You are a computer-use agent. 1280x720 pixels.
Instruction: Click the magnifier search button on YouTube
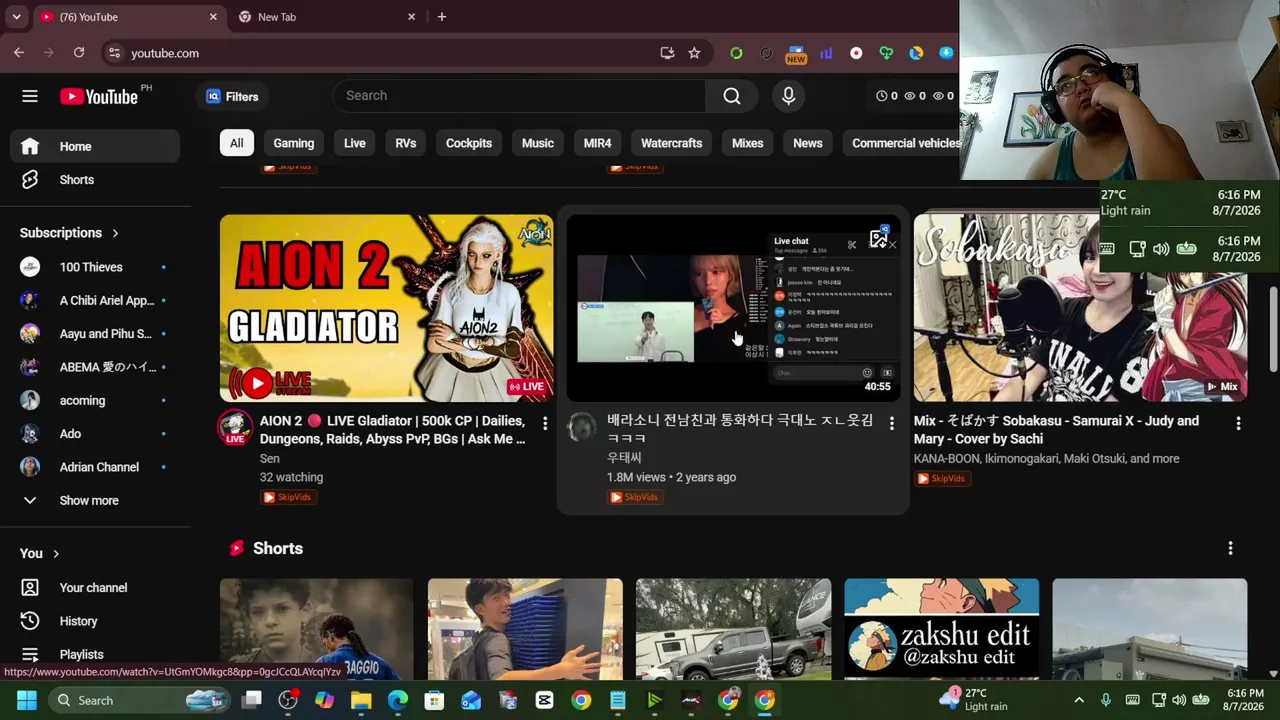(x=732, y=96)
